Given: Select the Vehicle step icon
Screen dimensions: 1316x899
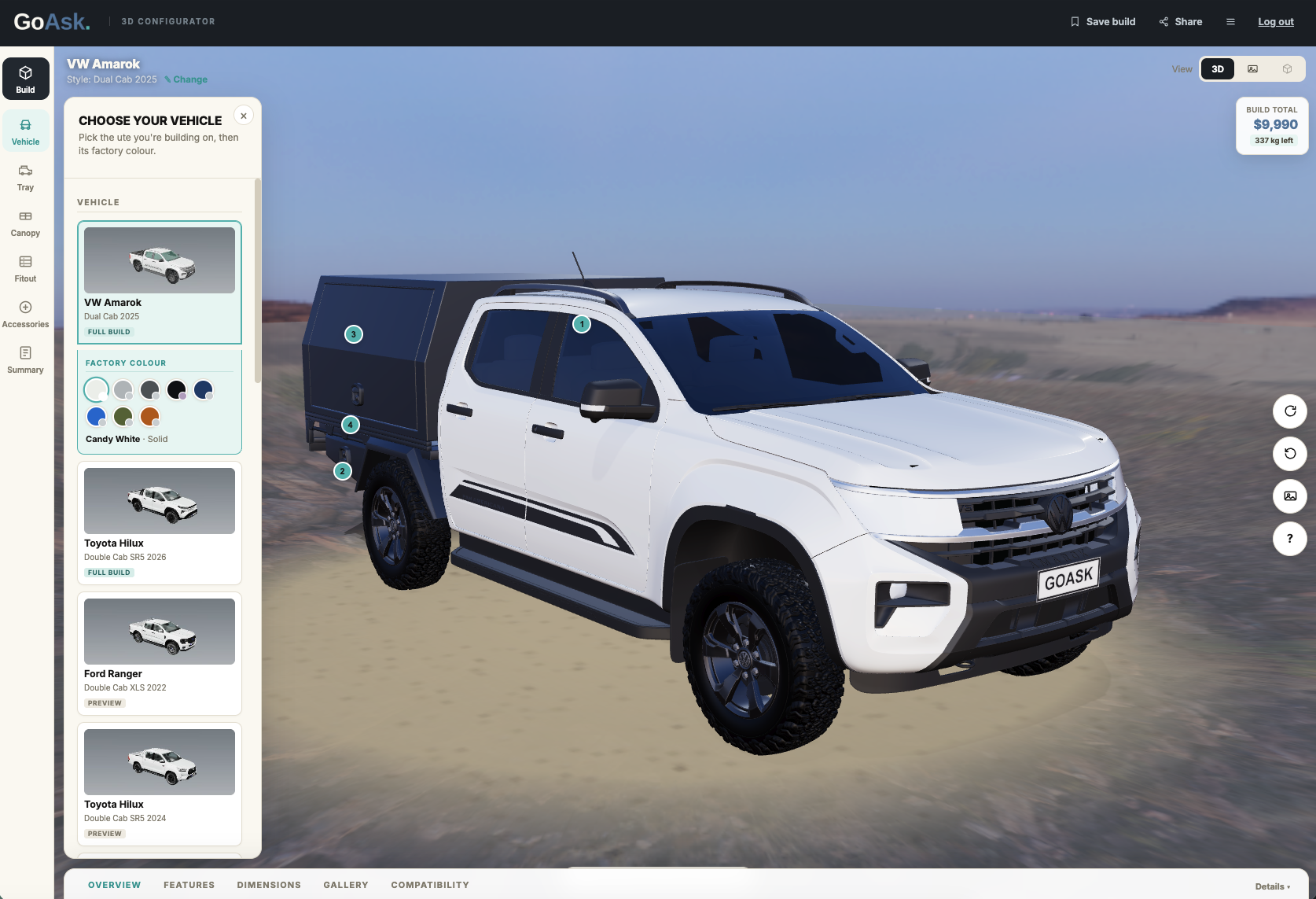Looking at the screenshot, I should (25, 131).
